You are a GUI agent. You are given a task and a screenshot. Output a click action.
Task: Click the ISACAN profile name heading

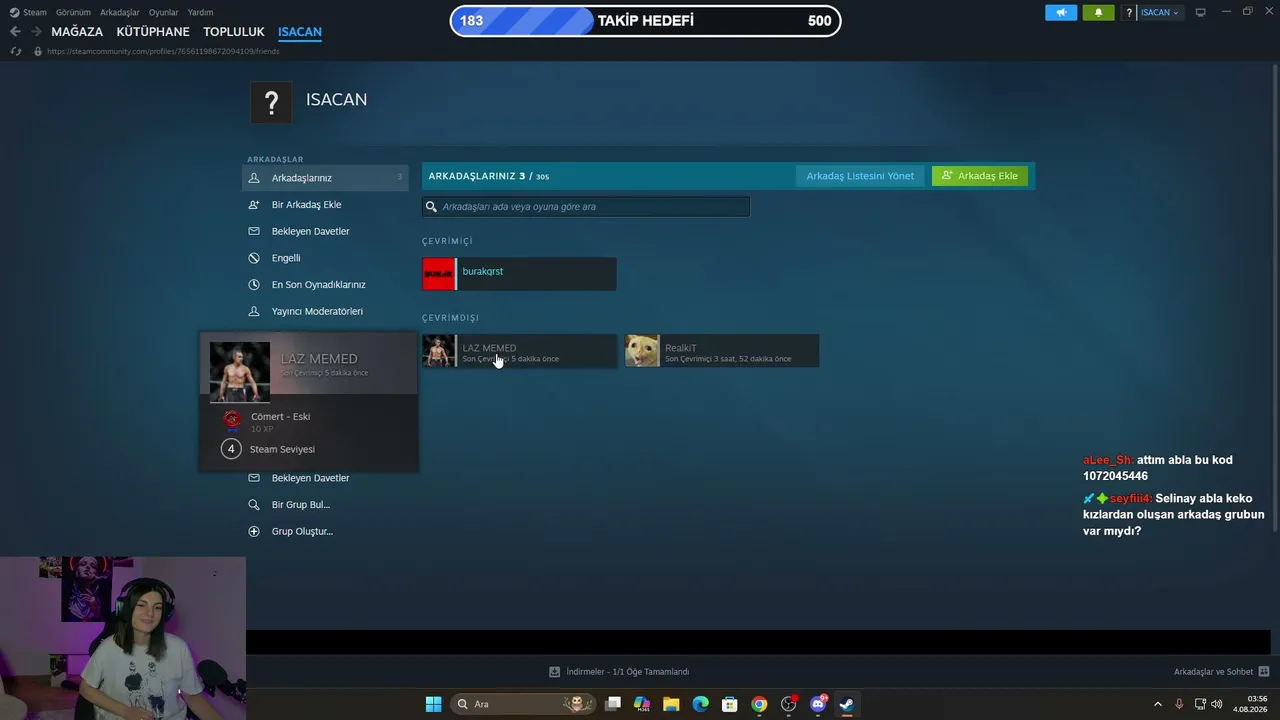tap(336, 100)
